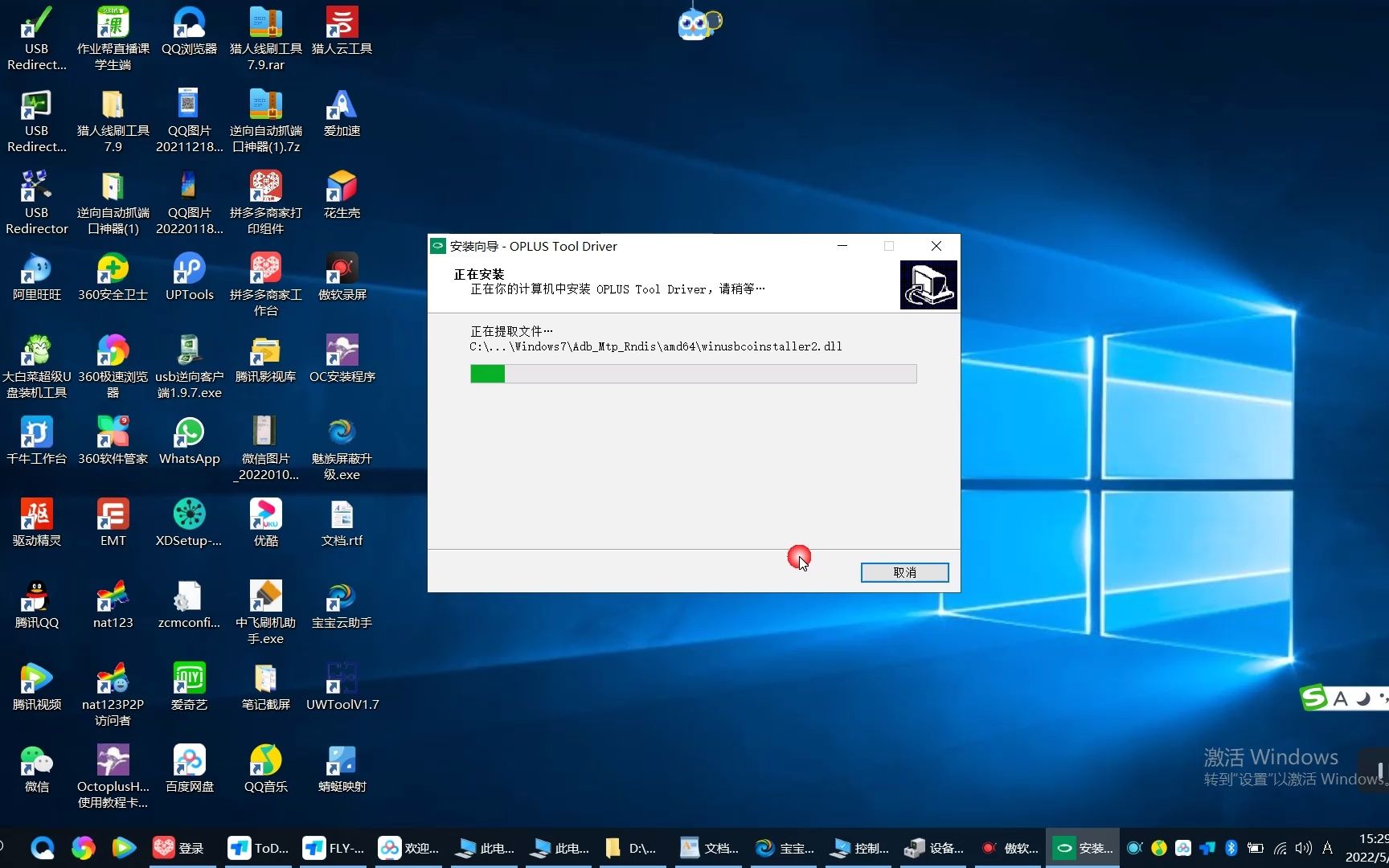1389x868 pixels.
Task: Open the 腾讯影视库 folder
Action: pyautogui.click(x=265, y=358)
